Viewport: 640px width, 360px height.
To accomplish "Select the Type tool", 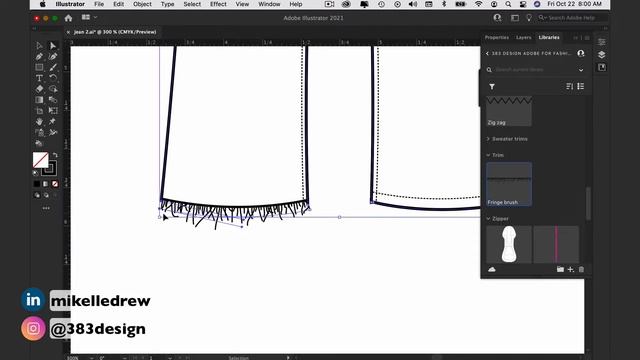I will [x=39, y=78].
